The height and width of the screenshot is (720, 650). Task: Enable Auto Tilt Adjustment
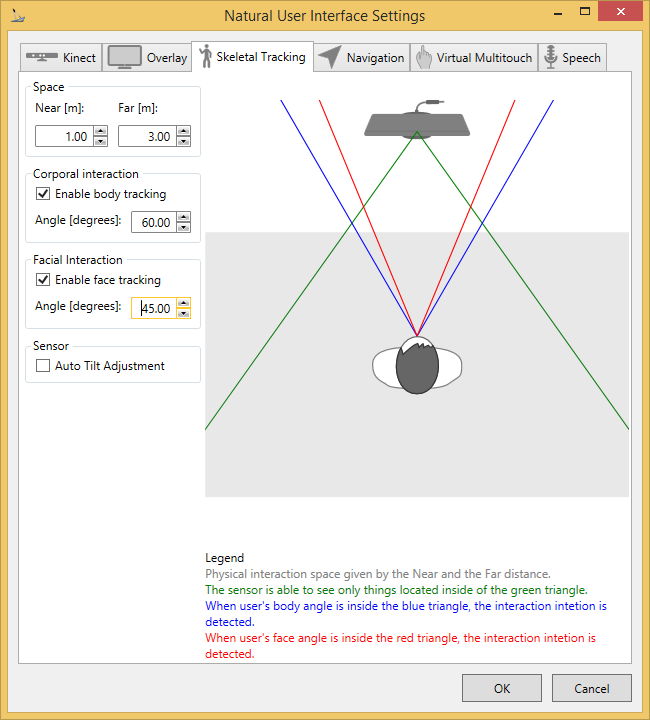coord(43,366)
